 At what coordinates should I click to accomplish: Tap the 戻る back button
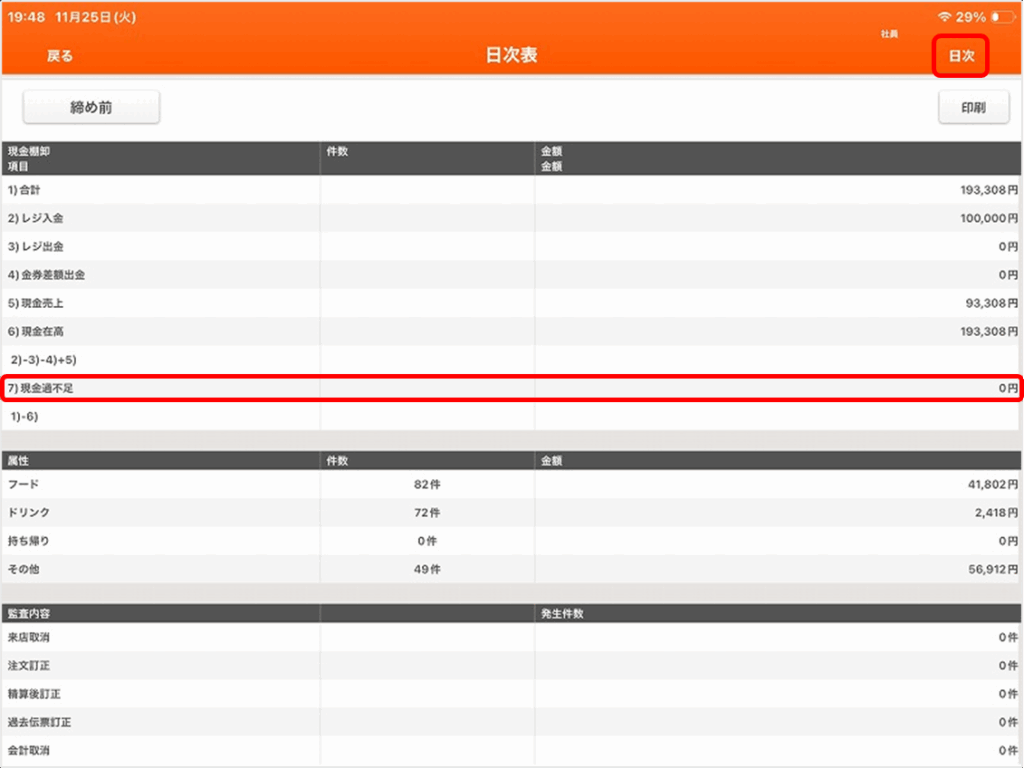tap(60, 56)
